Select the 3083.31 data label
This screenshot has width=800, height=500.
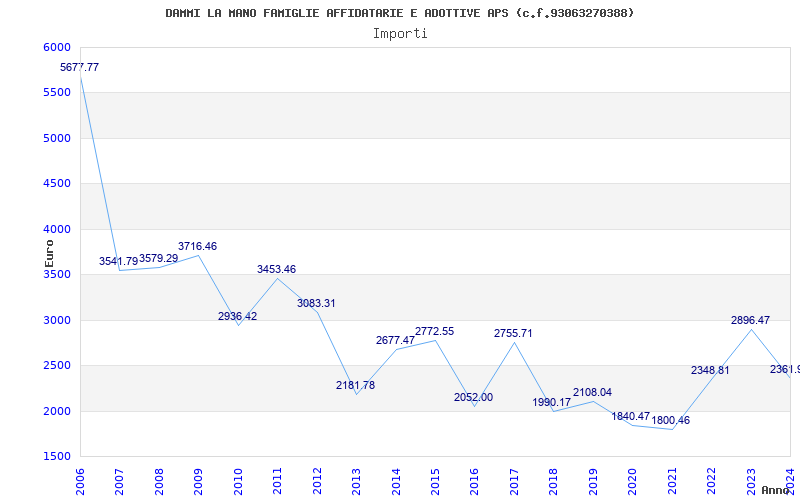(316, 303)
